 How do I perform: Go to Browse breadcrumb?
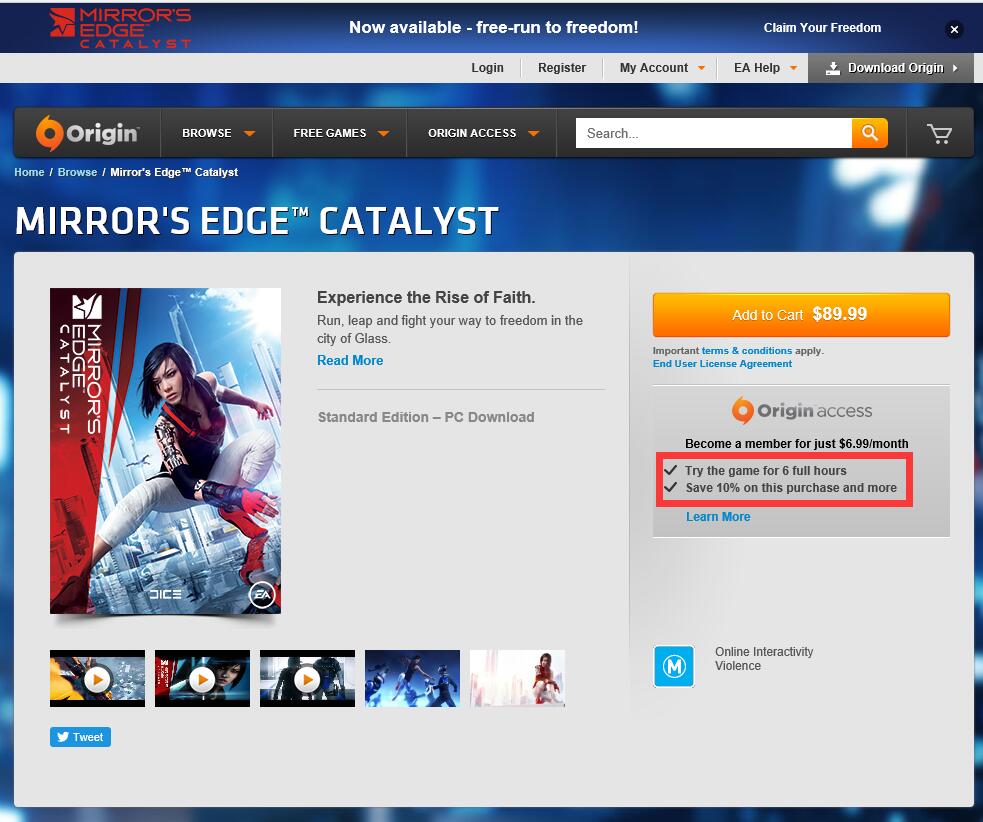[x=77, y=172]
